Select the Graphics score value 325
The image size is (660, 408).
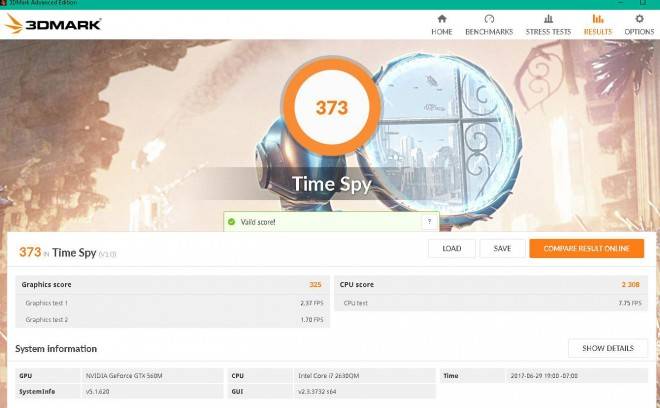point(315,285)
